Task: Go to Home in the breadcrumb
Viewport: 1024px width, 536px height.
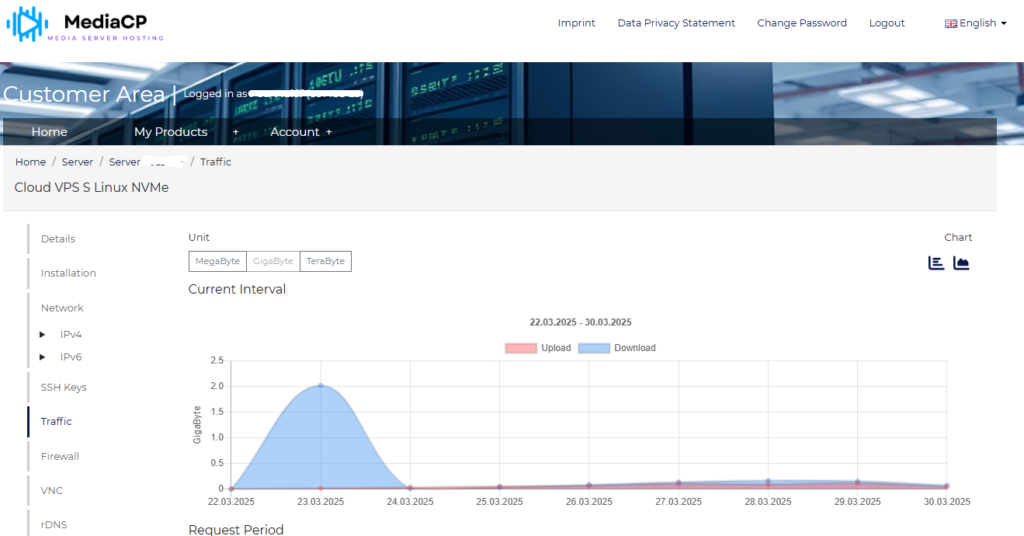Action: pos(31,162)
